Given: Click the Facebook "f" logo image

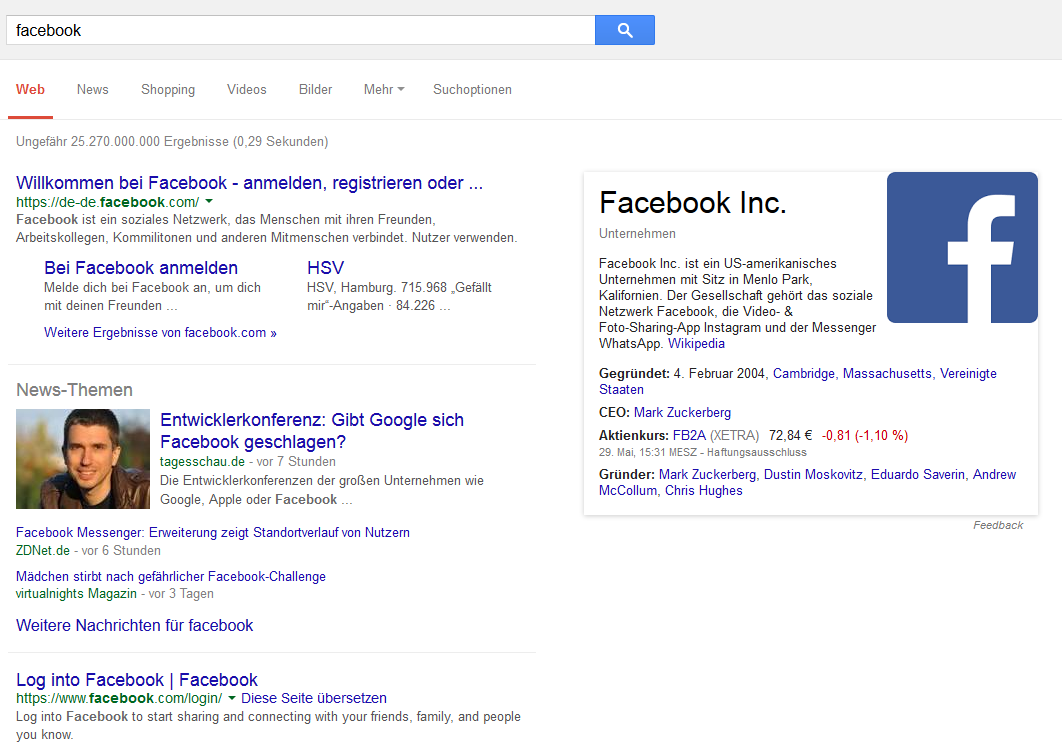Looking at the screenshot, I should [961, 247].
